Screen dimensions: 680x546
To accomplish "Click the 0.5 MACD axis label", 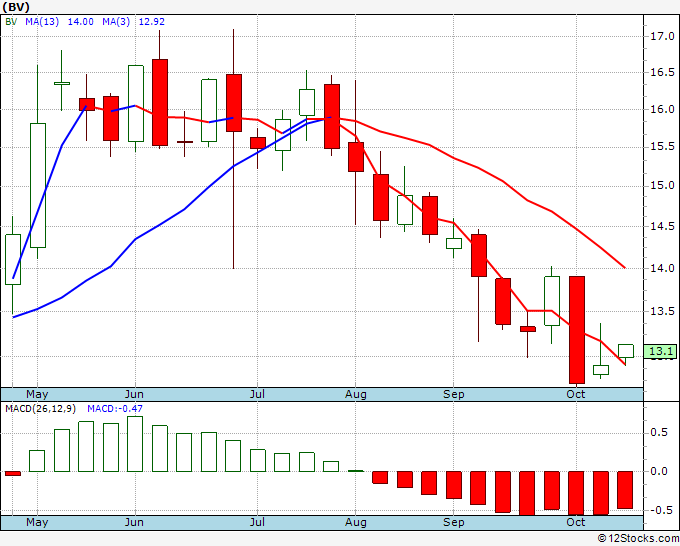I will (x=659, y=433).
